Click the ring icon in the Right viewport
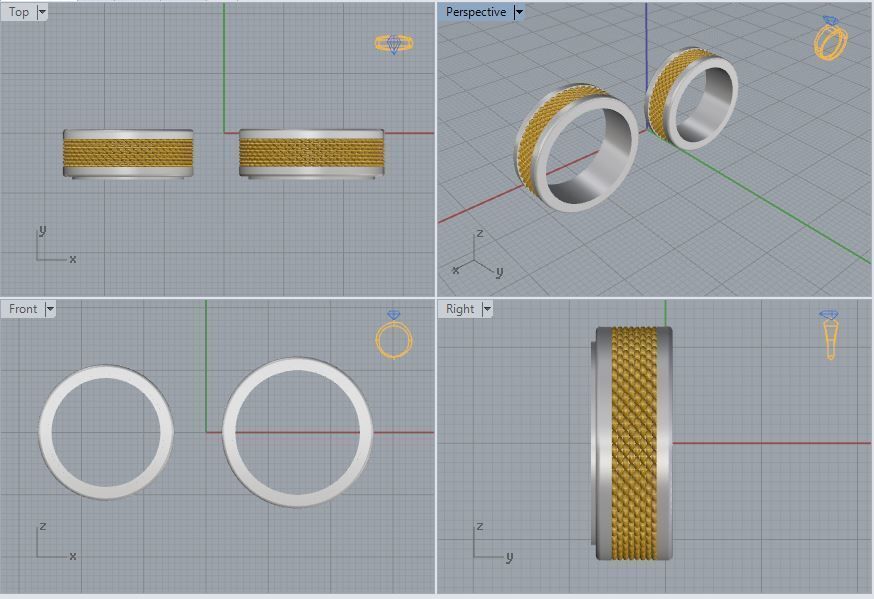This screenshot has height=599, width=874. (x=829, y=335)
